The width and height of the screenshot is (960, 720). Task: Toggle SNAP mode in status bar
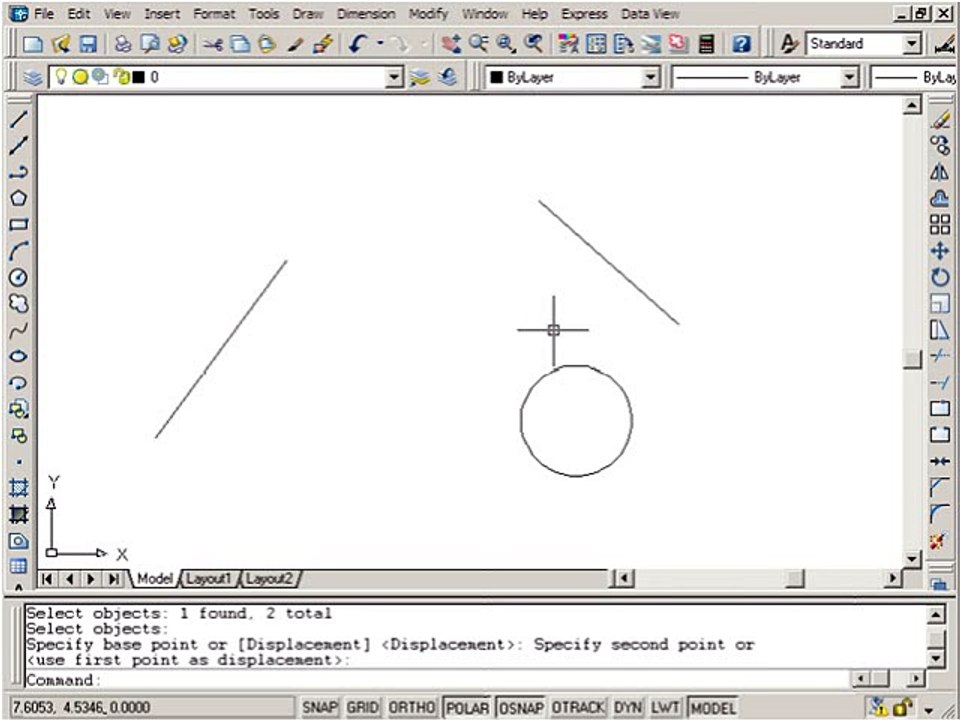coord(319,708)
